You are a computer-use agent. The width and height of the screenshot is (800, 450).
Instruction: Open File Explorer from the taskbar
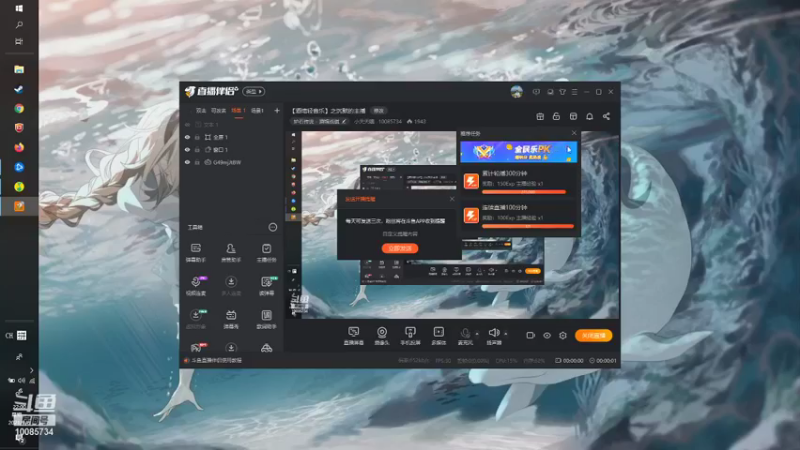pyautogui.click(x=19, y=69)
